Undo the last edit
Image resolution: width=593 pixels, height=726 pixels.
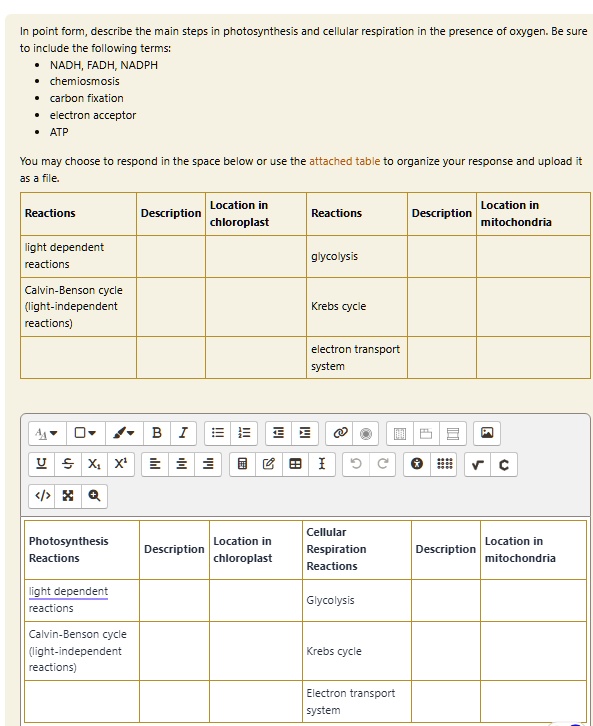(356, 464)
